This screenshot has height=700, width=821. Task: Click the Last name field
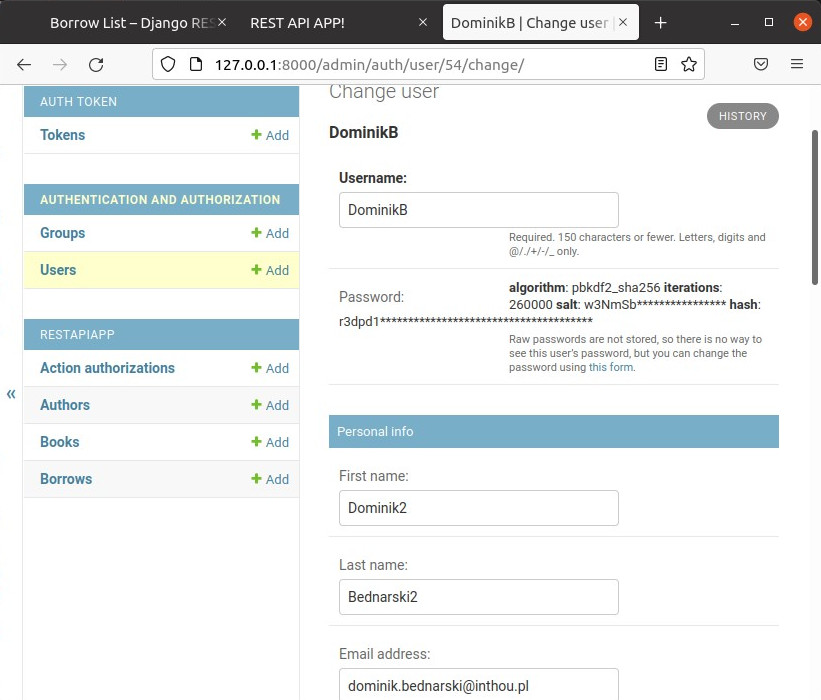pyautogui.click(x=478, y=597)
